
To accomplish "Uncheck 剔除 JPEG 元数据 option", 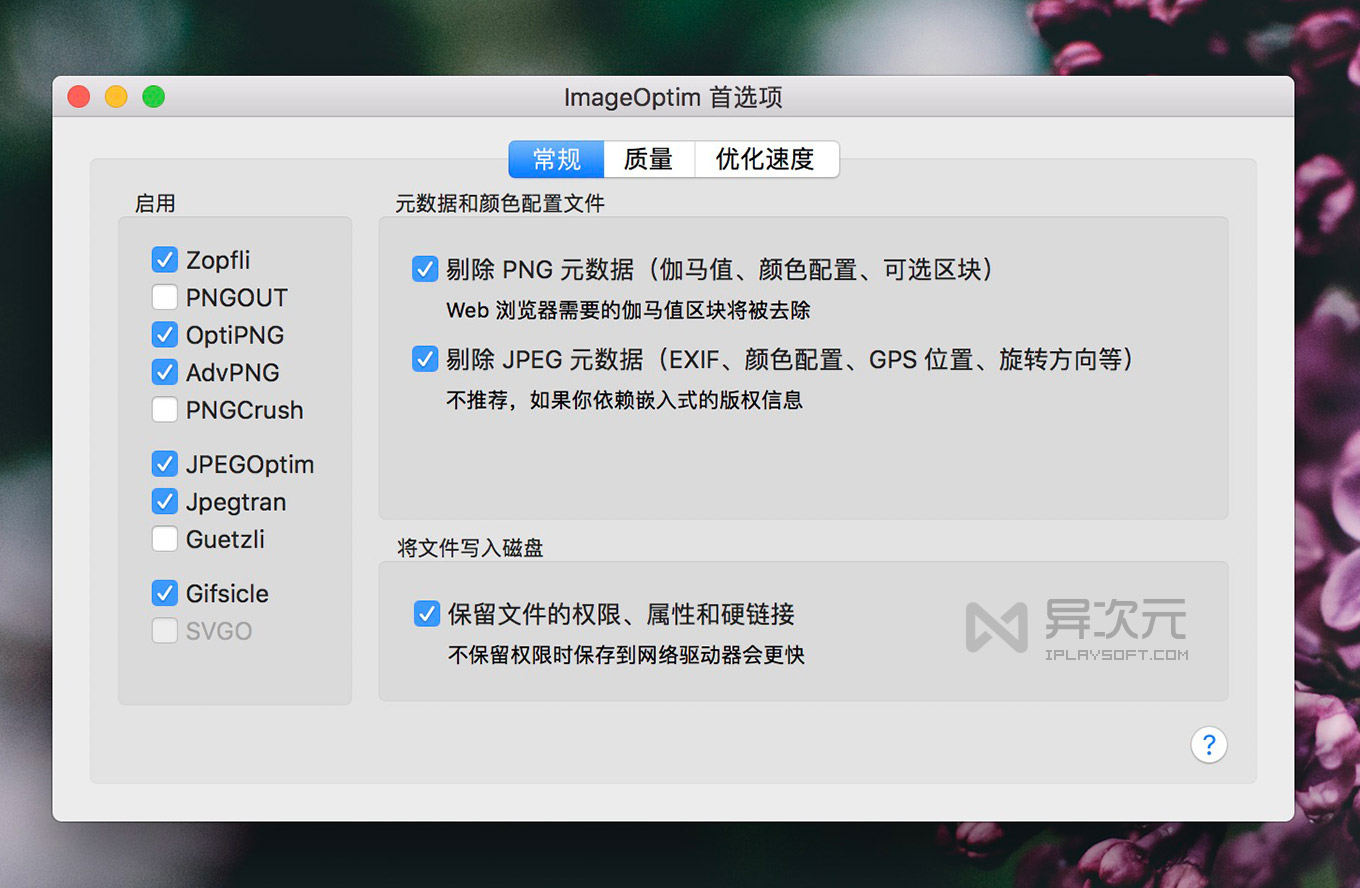I will click(425, 359).
